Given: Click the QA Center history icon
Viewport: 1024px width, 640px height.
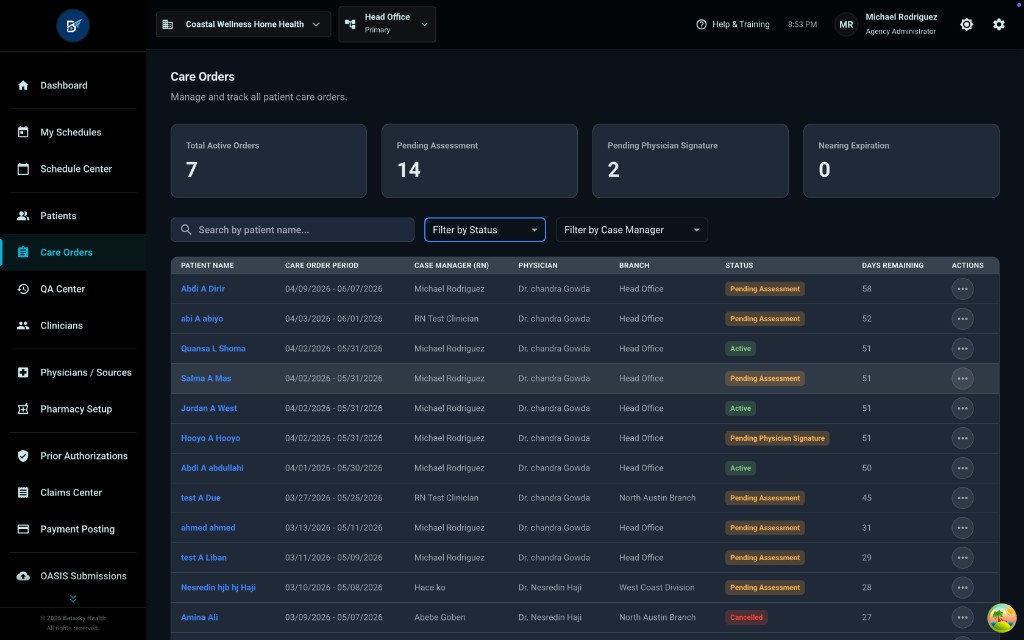Looking at the screenshot, I should click(x=23, y=289).
